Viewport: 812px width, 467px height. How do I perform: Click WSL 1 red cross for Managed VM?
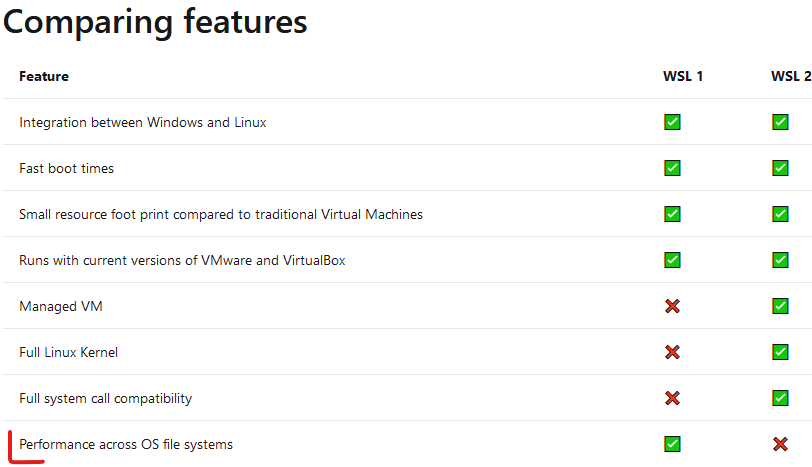point(672,306)
